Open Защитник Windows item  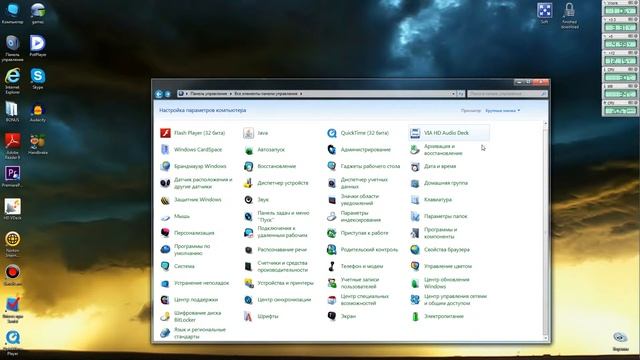191,200
